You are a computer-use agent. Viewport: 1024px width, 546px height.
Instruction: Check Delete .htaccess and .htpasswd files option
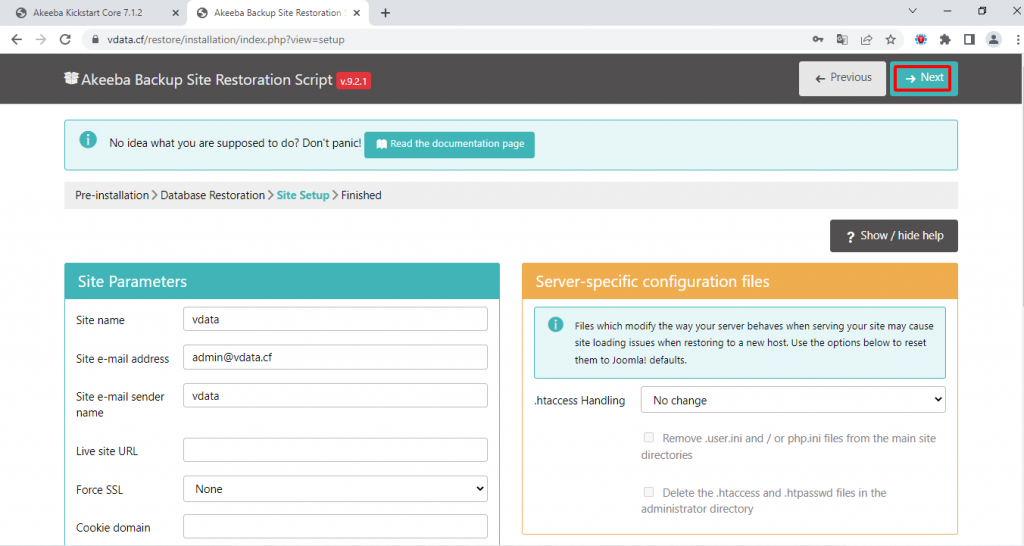point(649,492)
